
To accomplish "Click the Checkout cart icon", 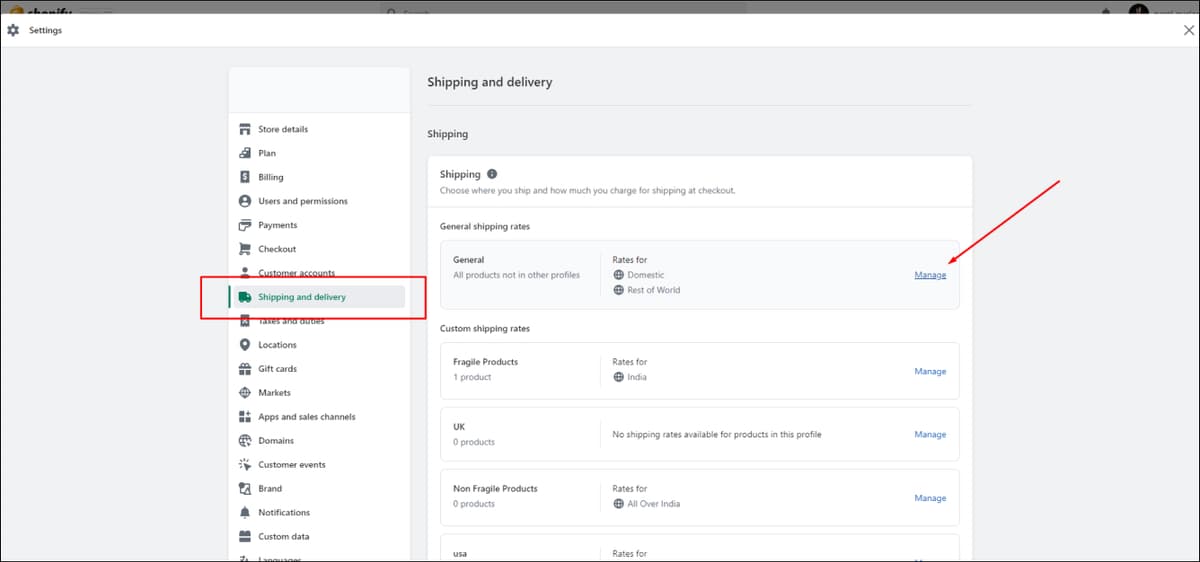I will 245,249.
